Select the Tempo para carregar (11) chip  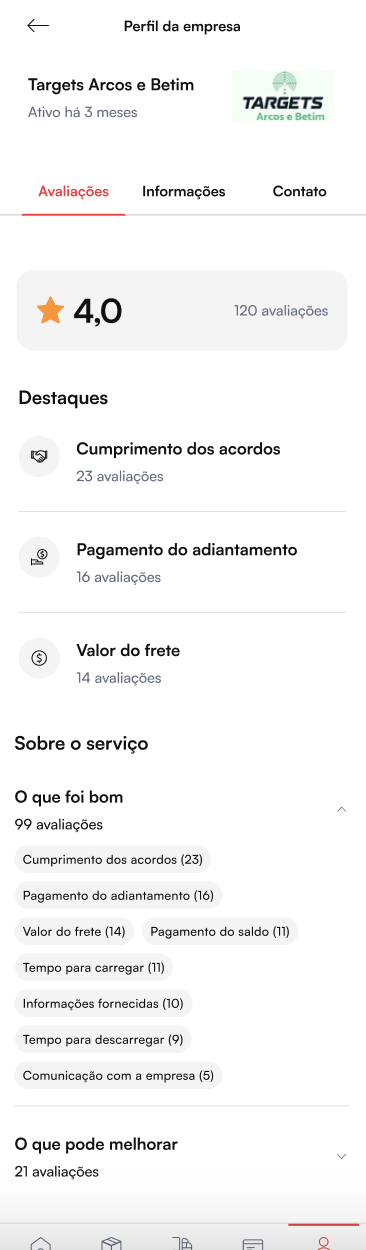pos(94,967)
